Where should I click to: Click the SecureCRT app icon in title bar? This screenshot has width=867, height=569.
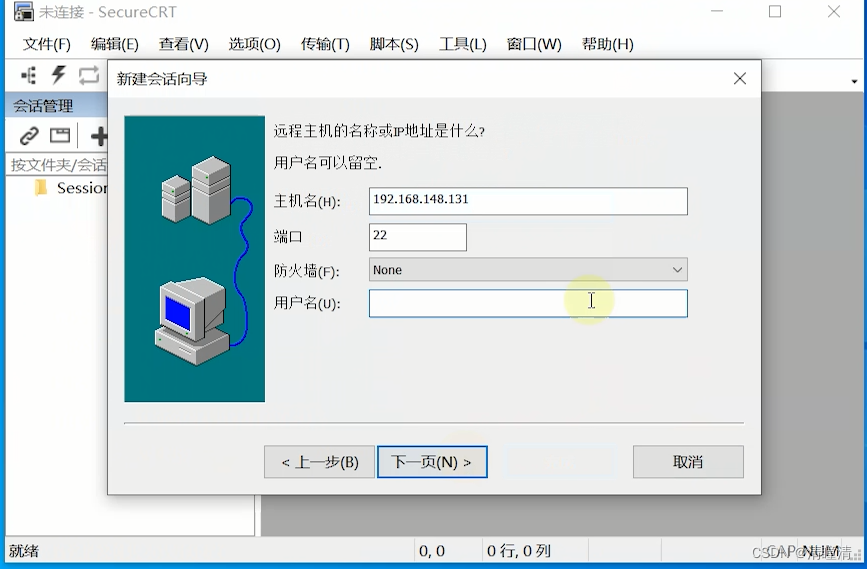pyautogui.click(x=23, y=12)
